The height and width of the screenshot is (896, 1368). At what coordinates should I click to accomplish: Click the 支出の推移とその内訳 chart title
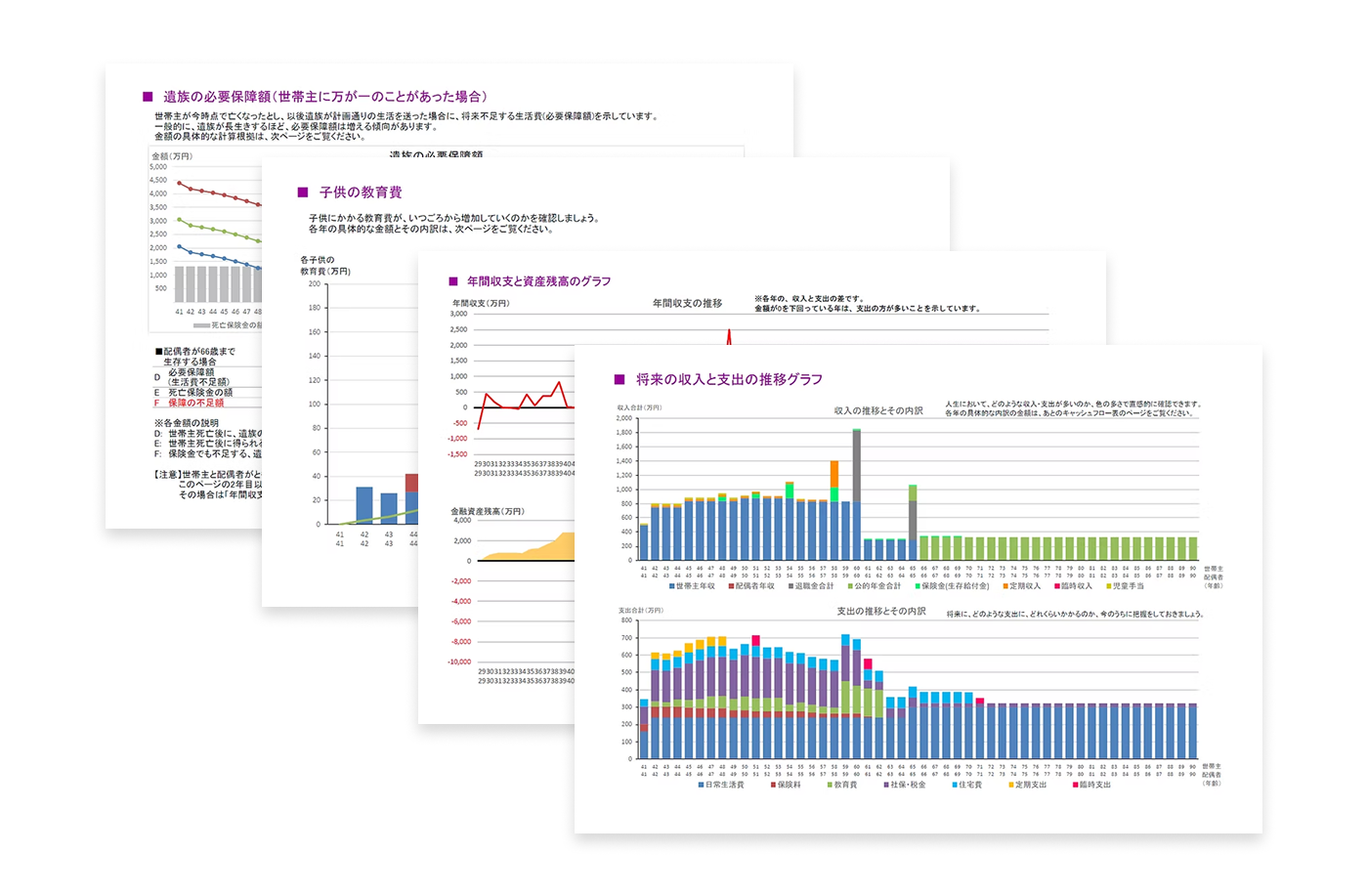click(880, 612)
